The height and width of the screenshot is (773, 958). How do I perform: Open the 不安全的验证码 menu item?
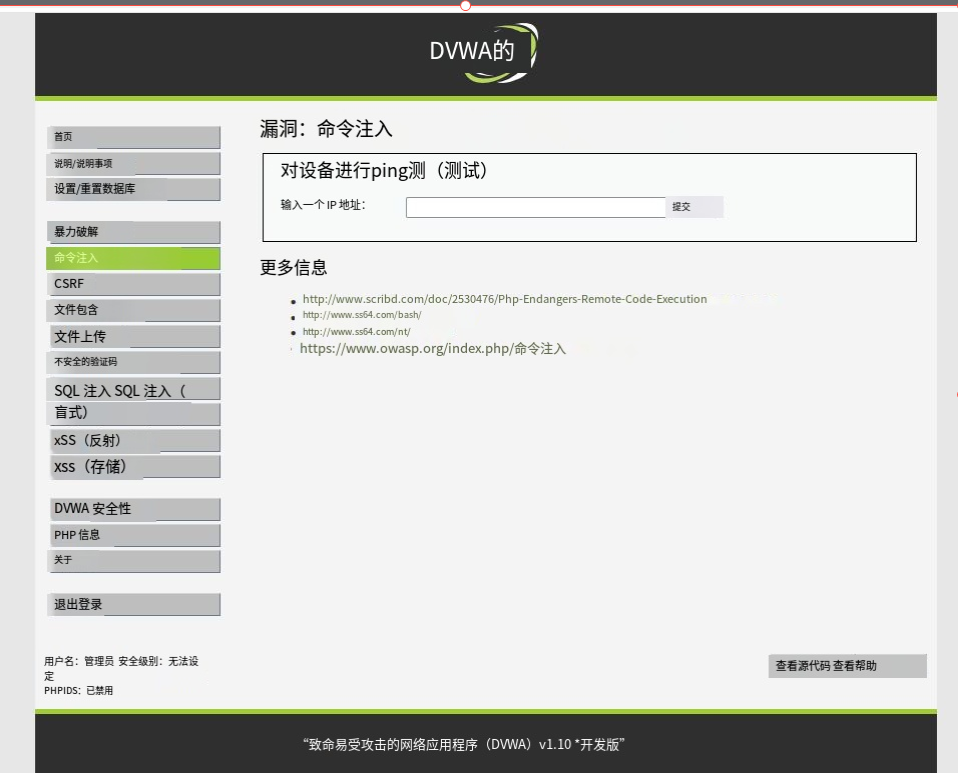[133, 362]
